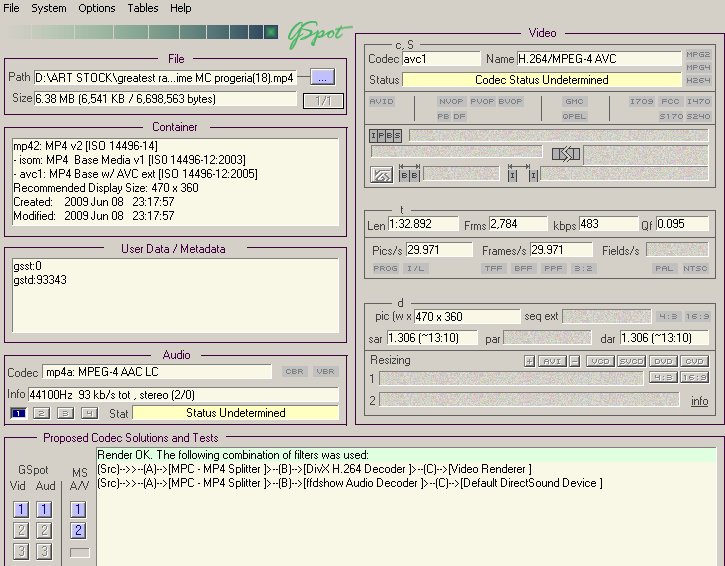Click the resizing plus button
This screenshot has height=566, width=725.
[529, 361]
